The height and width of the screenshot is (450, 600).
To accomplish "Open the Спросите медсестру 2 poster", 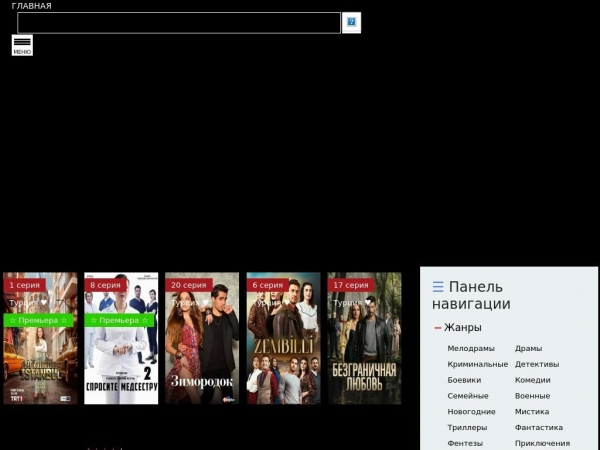I will click(x=121, y=338).
